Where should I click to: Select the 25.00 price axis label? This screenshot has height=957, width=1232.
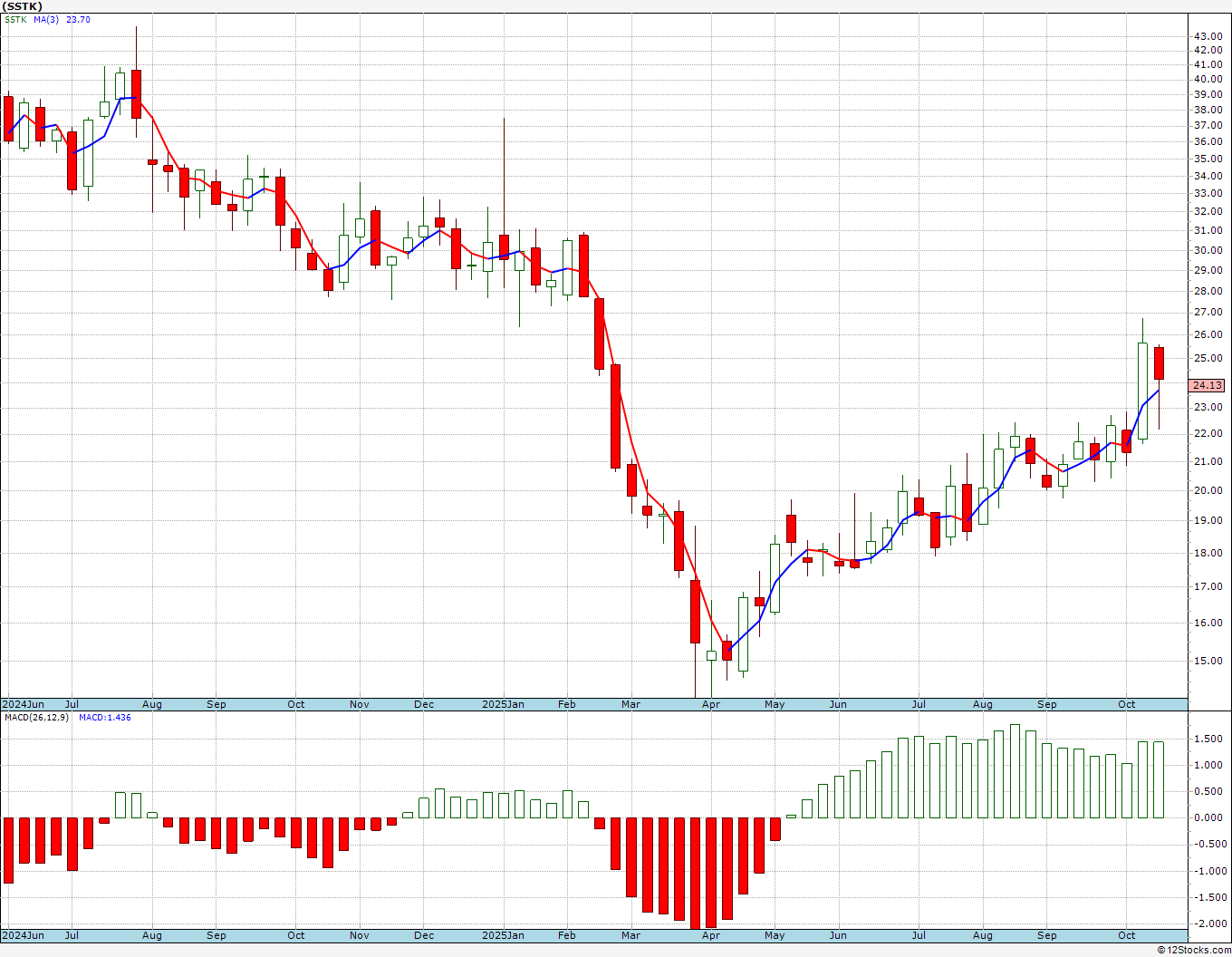(x=1208, y=358)
